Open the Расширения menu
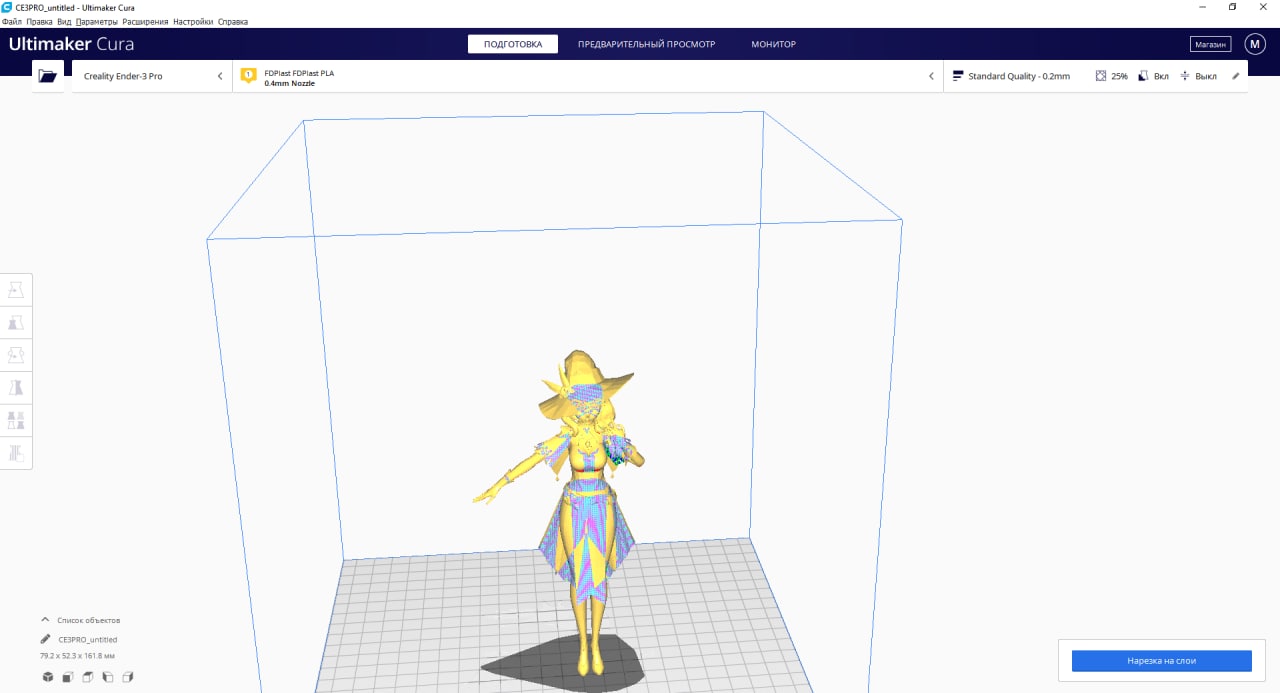Viewport: 1280px width, 693px height. 146,21
